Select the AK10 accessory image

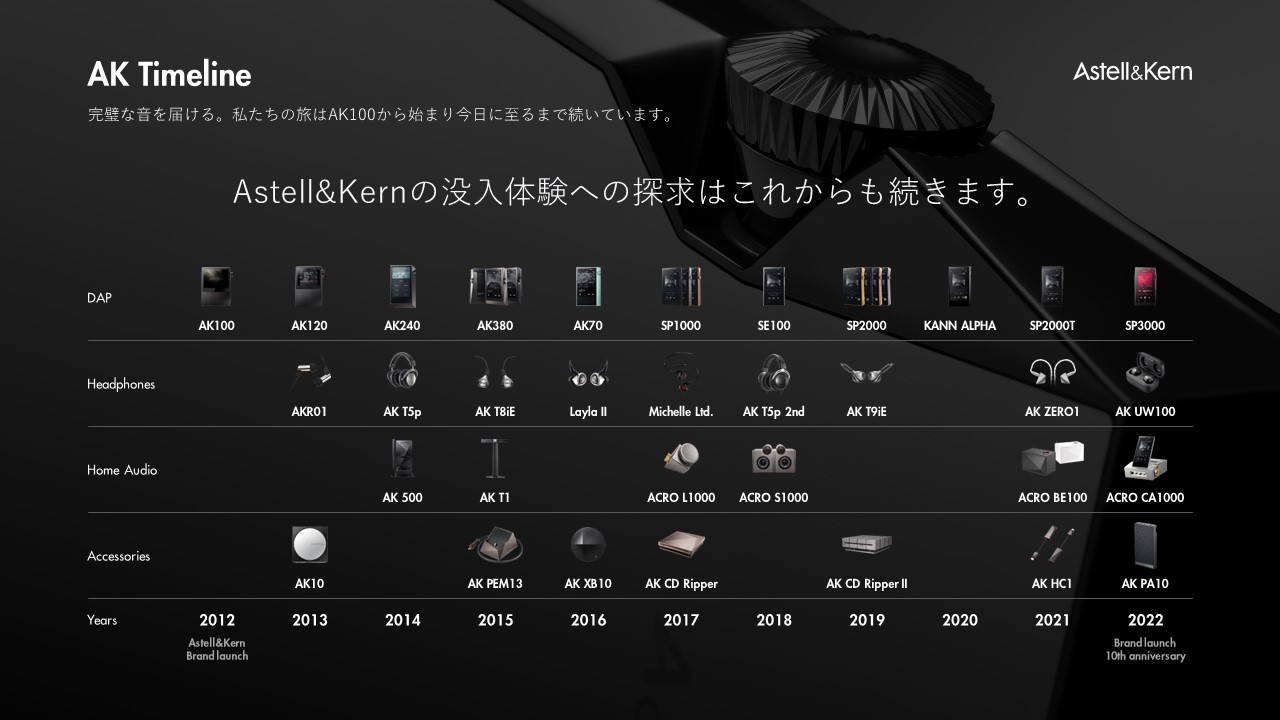coord(310,545)
